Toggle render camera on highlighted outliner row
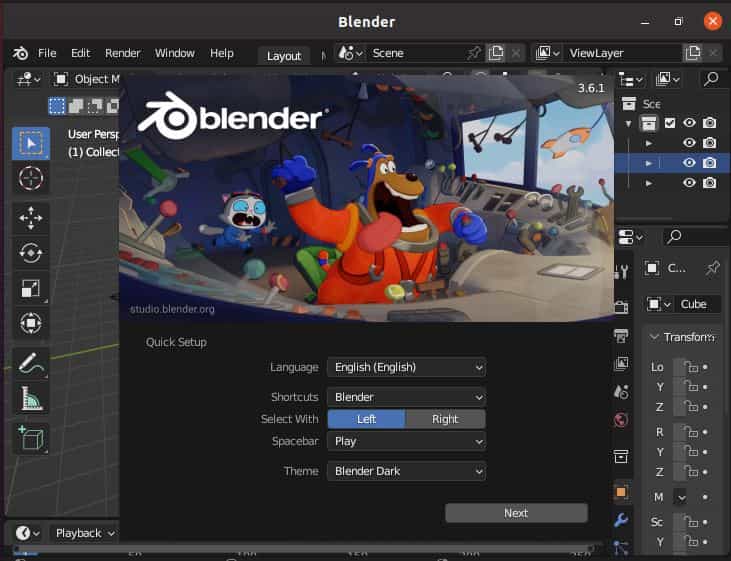The height and width of the screenshot is (561, 731). 710,163
